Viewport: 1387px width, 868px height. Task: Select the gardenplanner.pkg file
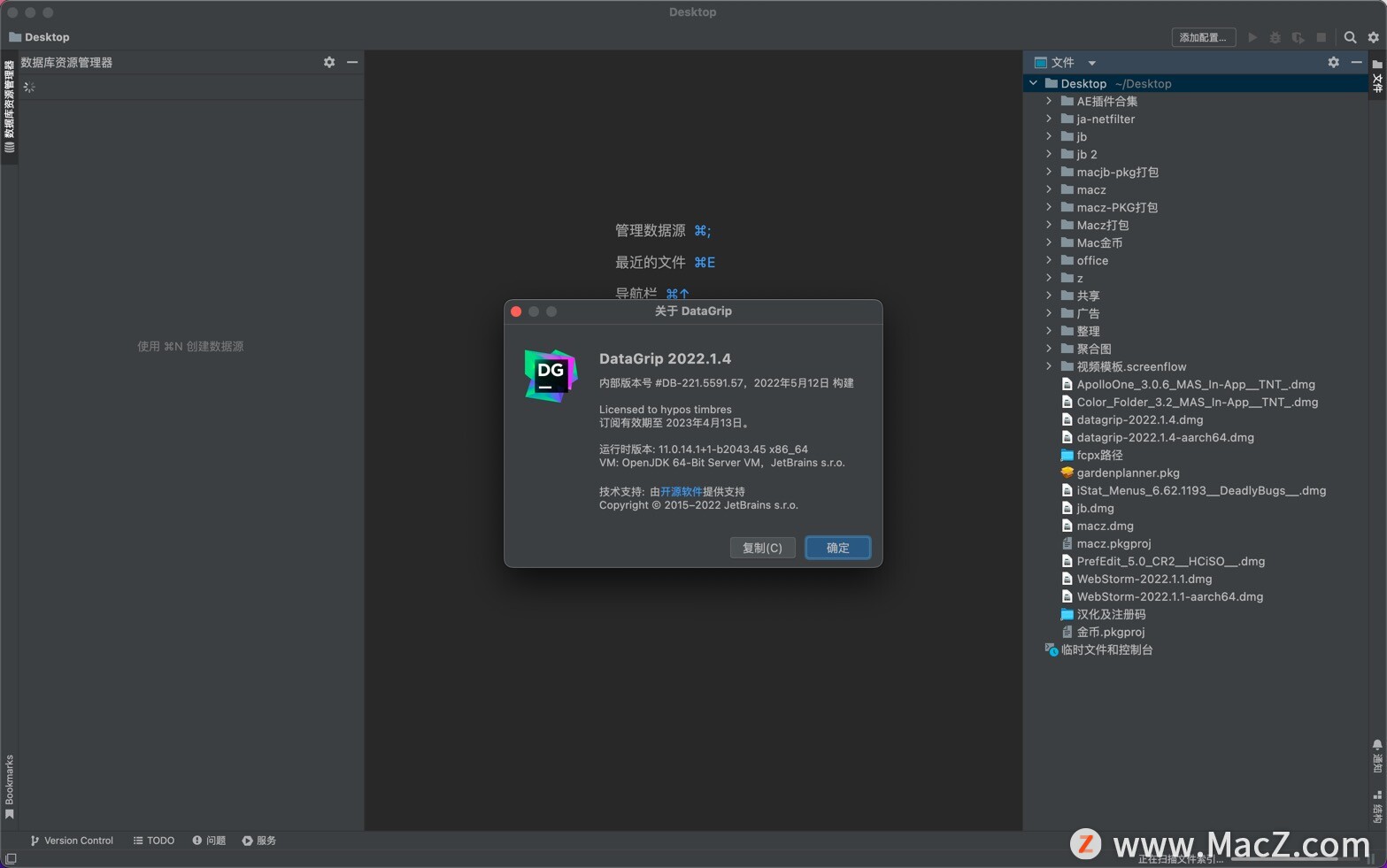pyautogui.click(x=1121, y=472)
